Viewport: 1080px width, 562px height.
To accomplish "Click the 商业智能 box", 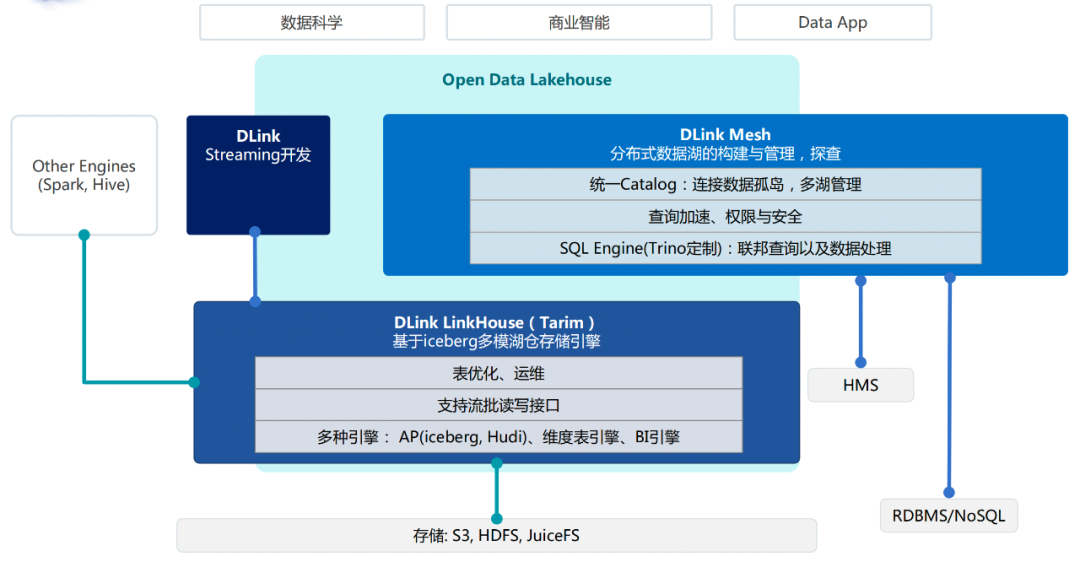I will point(579,23).
